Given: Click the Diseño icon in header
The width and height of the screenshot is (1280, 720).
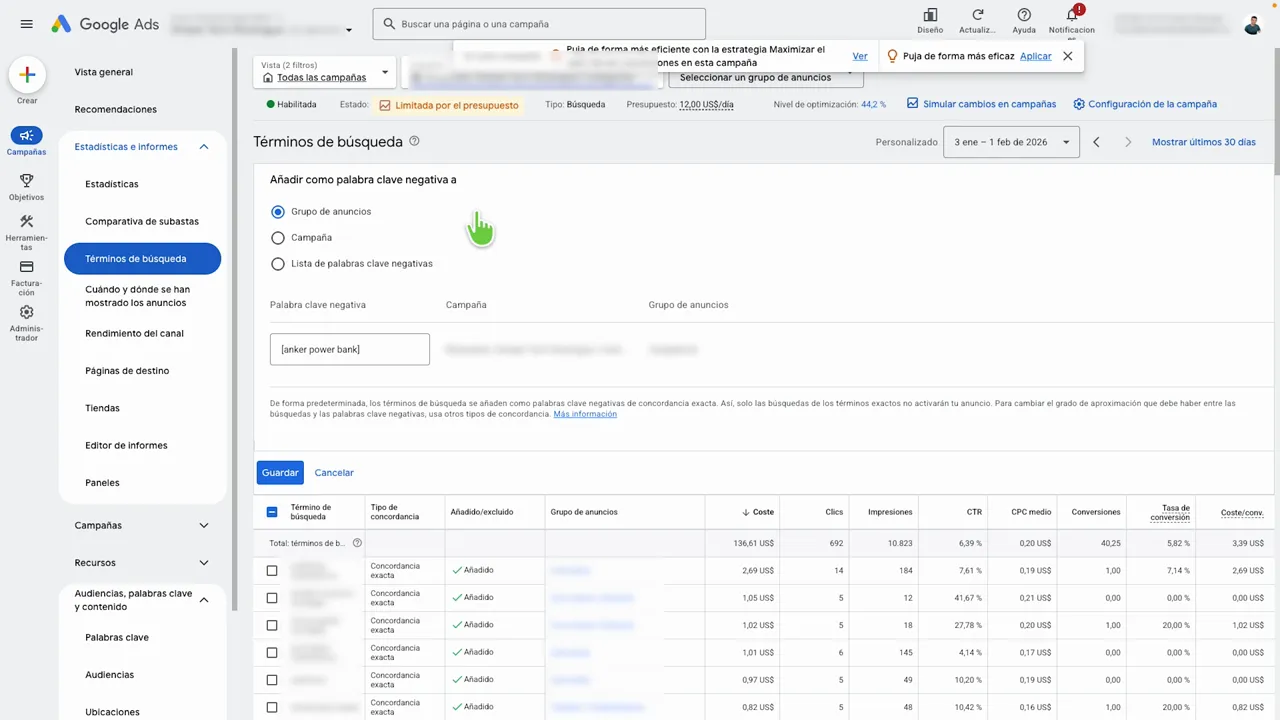Looking at the screenshot, I should (930, 15).
